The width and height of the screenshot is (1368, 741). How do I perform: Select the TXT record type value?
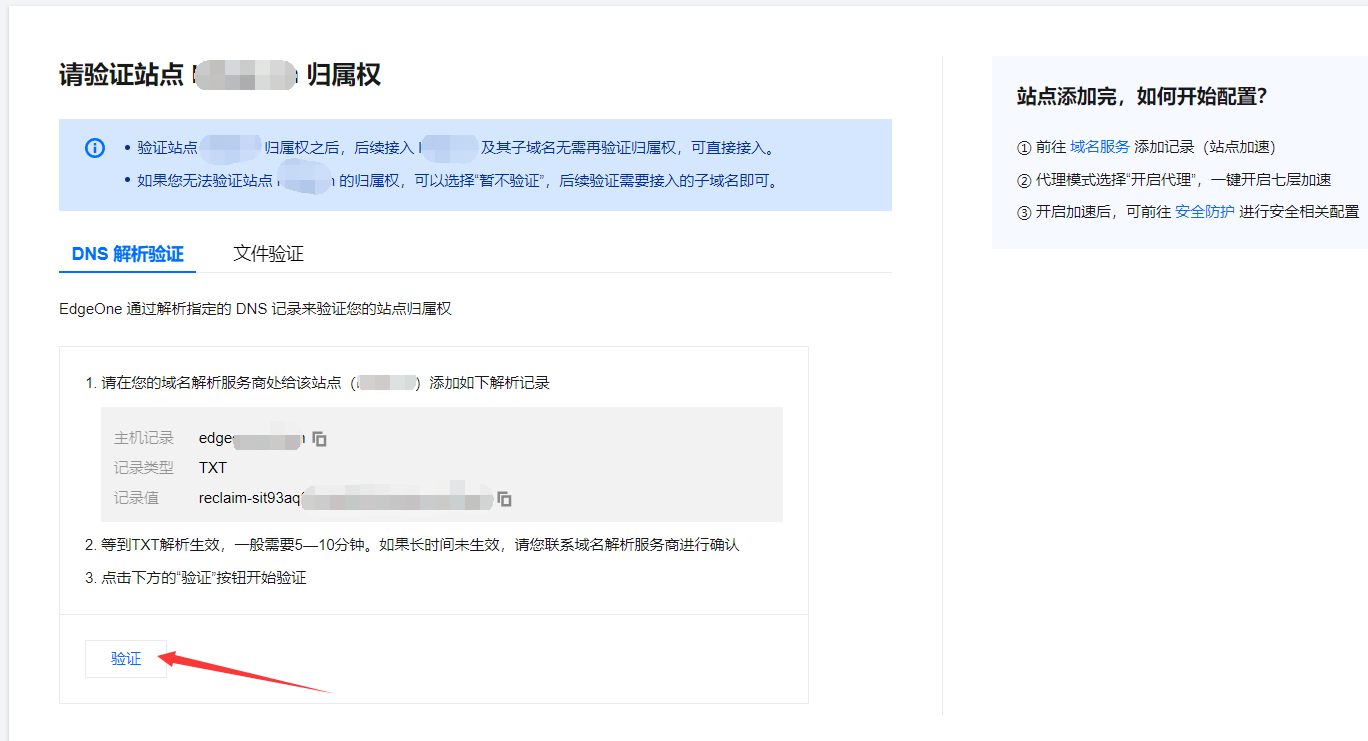click(x=213, y=468)
